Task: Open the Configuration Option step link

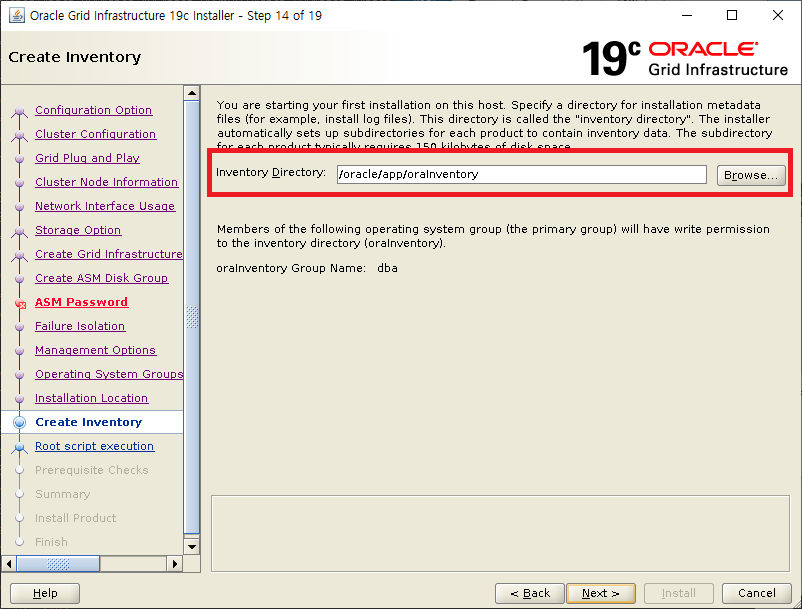Action: pos(94,110)
